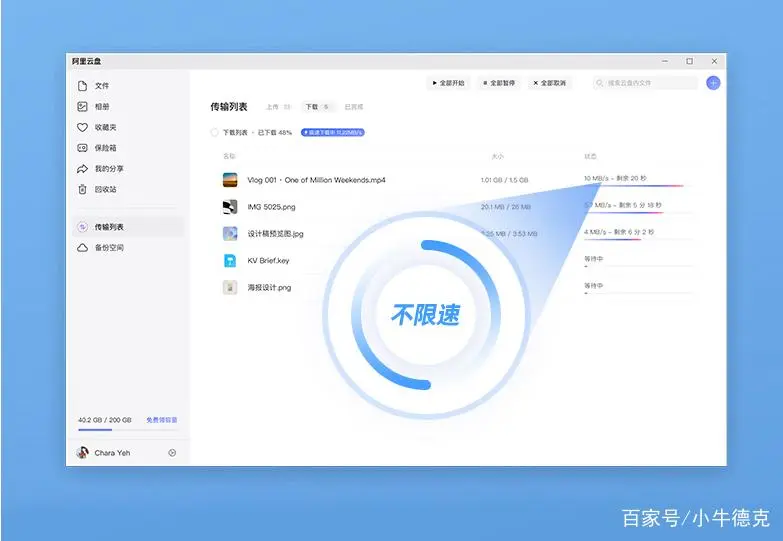
Task: Click 全部暂停 (Pause all) button
Action: tap(498, 83)
